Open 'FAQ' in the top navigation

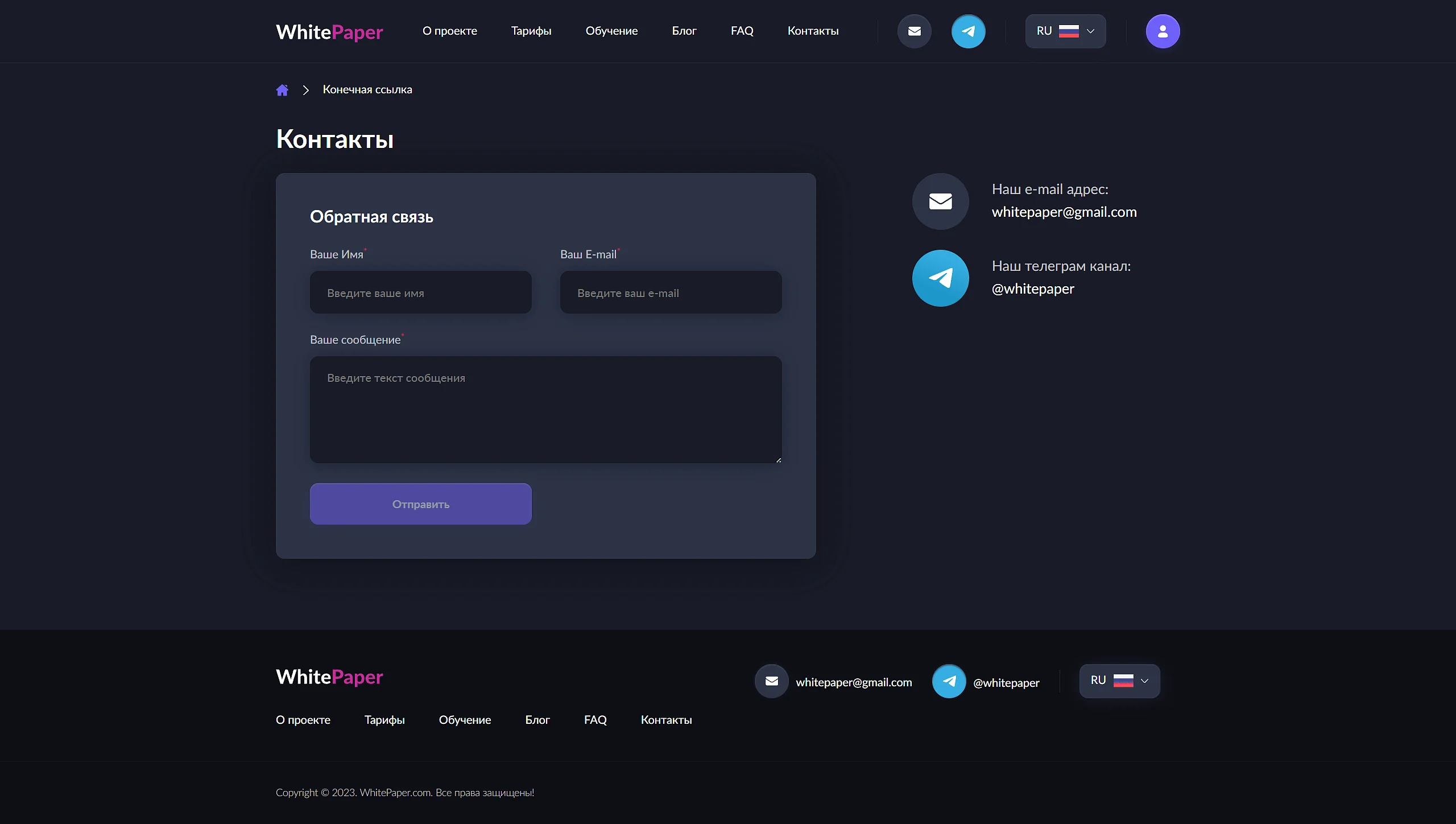tap(742, 31)
